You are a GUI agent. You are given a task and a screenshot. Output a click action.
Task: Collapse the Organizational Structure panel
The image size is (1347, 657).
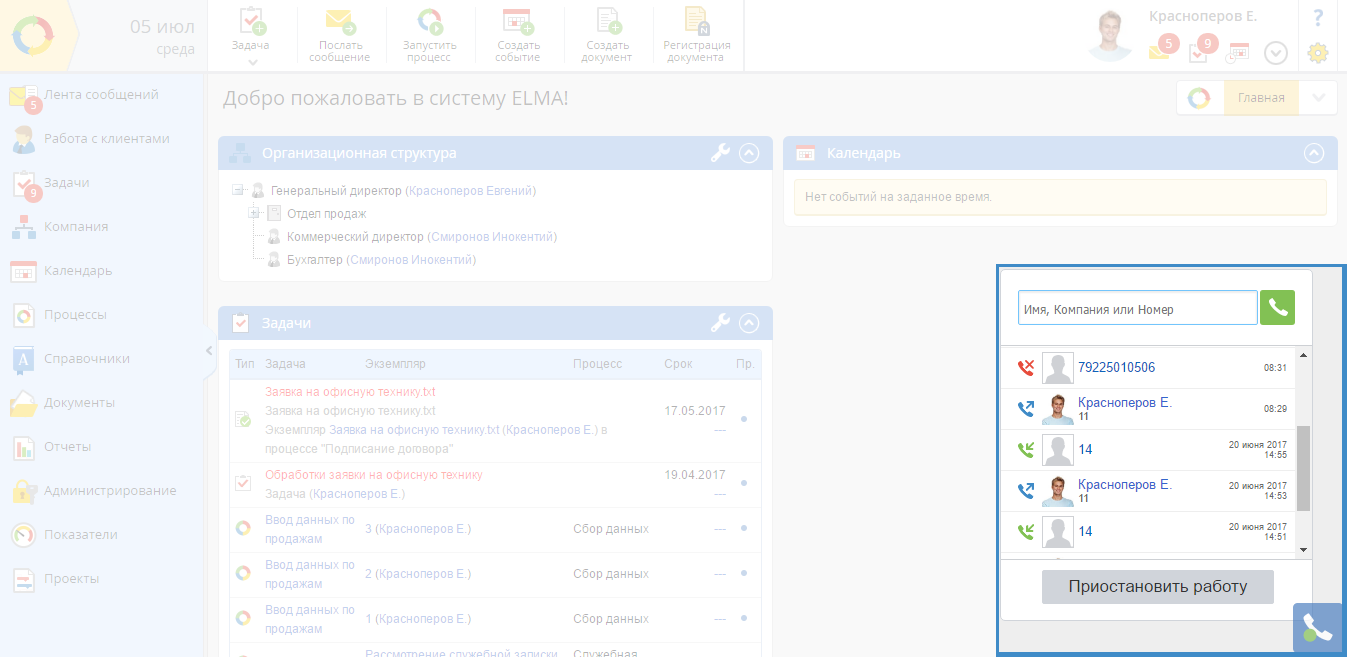749,153
